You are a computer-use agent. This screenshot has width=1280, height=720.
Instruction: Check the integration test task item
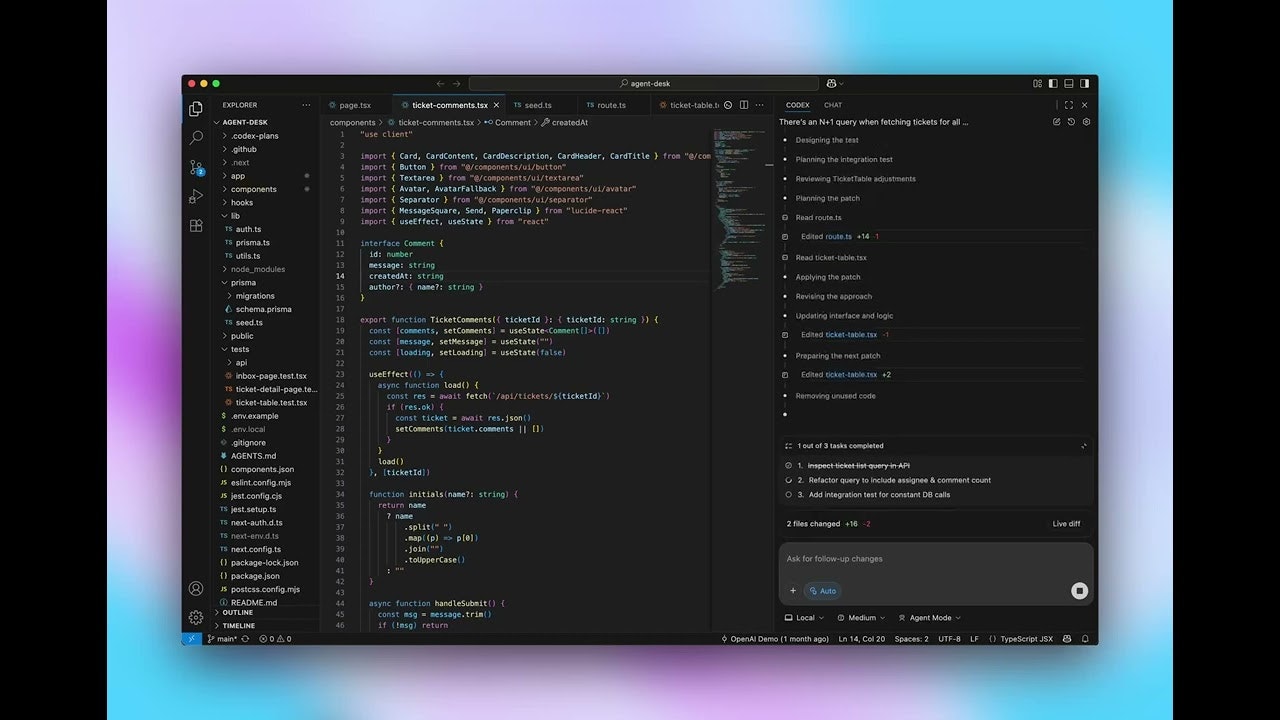(789, 494)
